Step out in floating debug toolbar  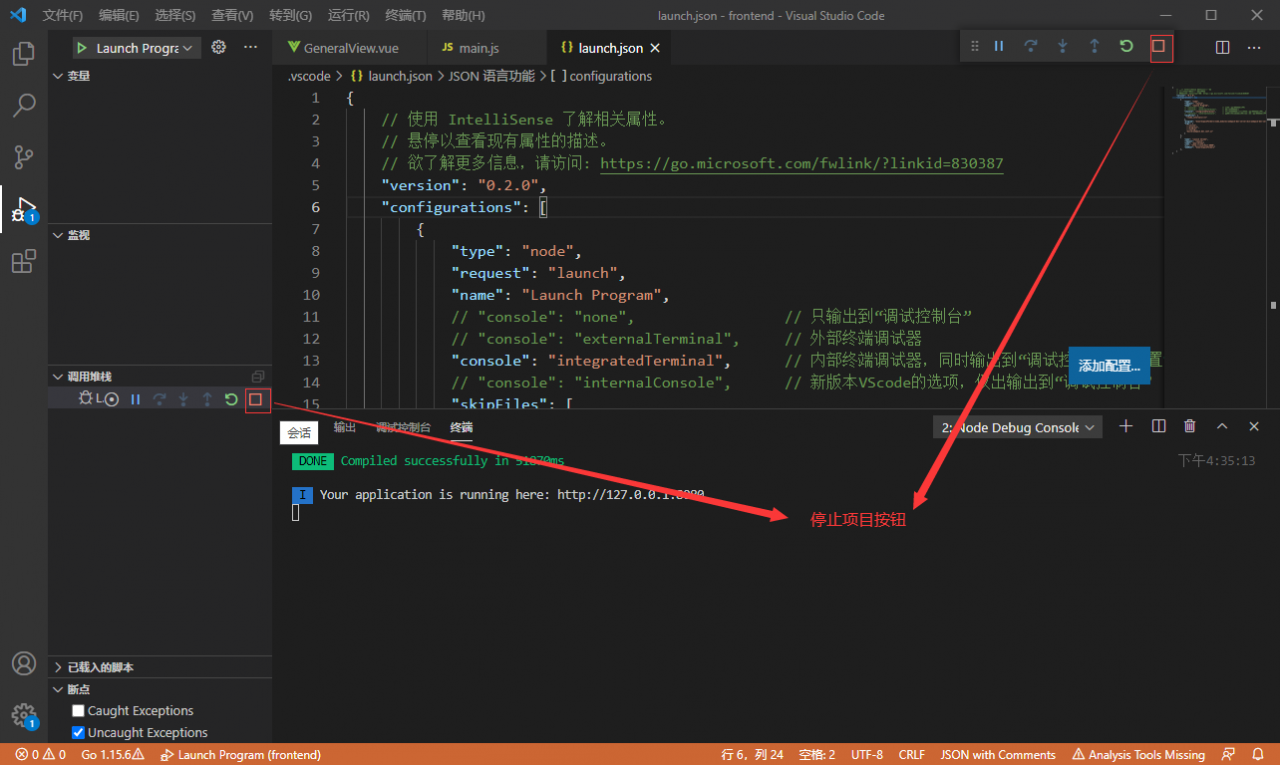point(1094,46)
